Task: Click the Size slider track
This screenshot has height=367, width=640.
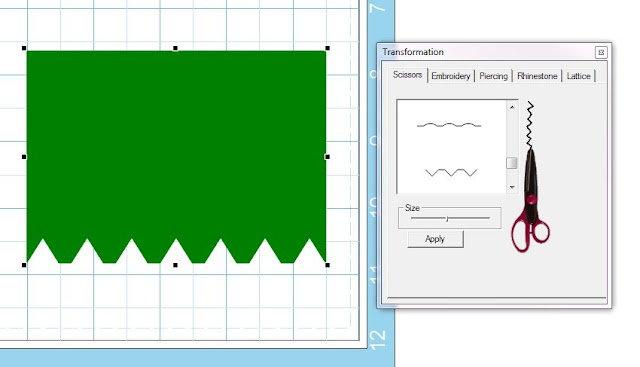Action: pos(450,218)
